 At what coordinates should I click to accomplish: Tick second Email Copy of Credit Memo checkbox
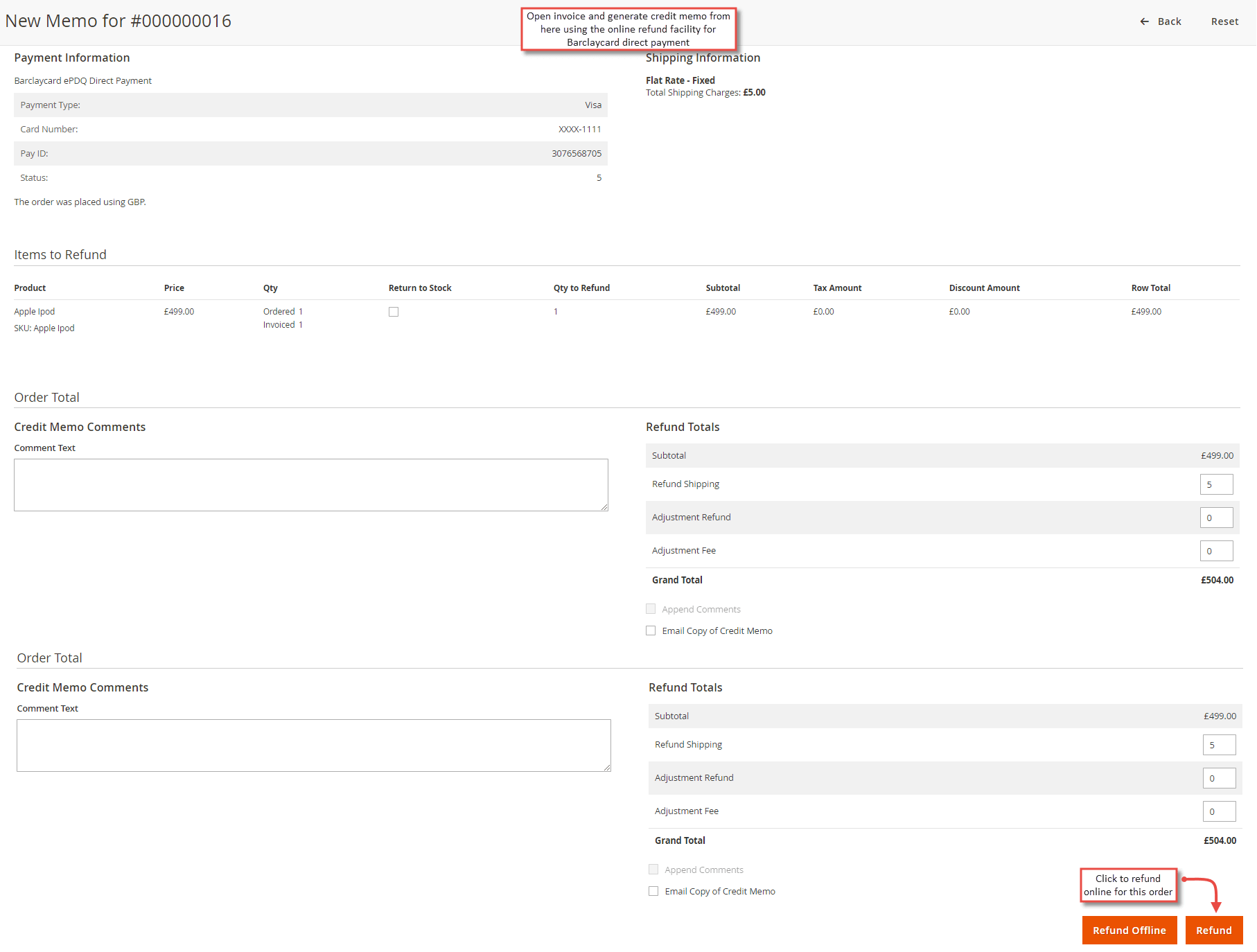pyautogui.click(x=653, y=891)
